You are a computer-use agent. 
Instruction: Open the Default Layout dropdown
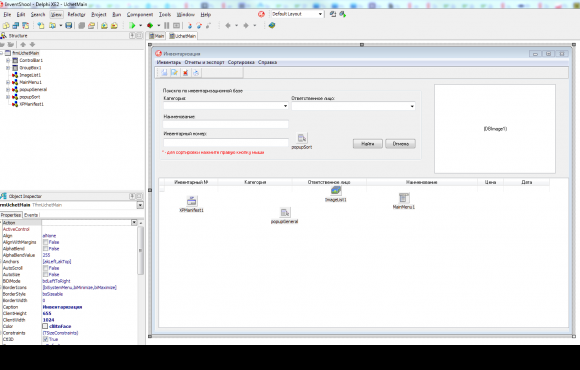pos(320,14)
